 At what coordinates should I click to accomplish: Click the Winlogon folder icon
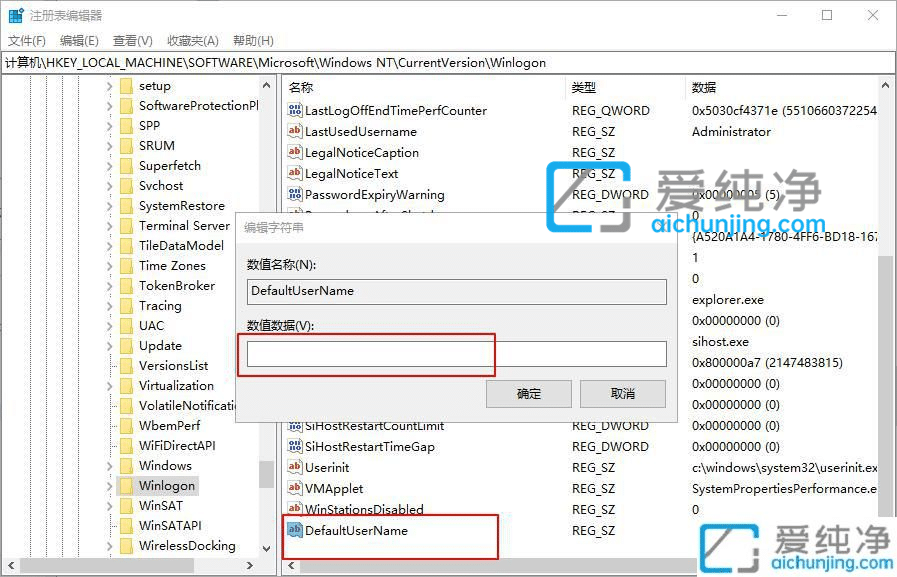(x=126, y=486)
